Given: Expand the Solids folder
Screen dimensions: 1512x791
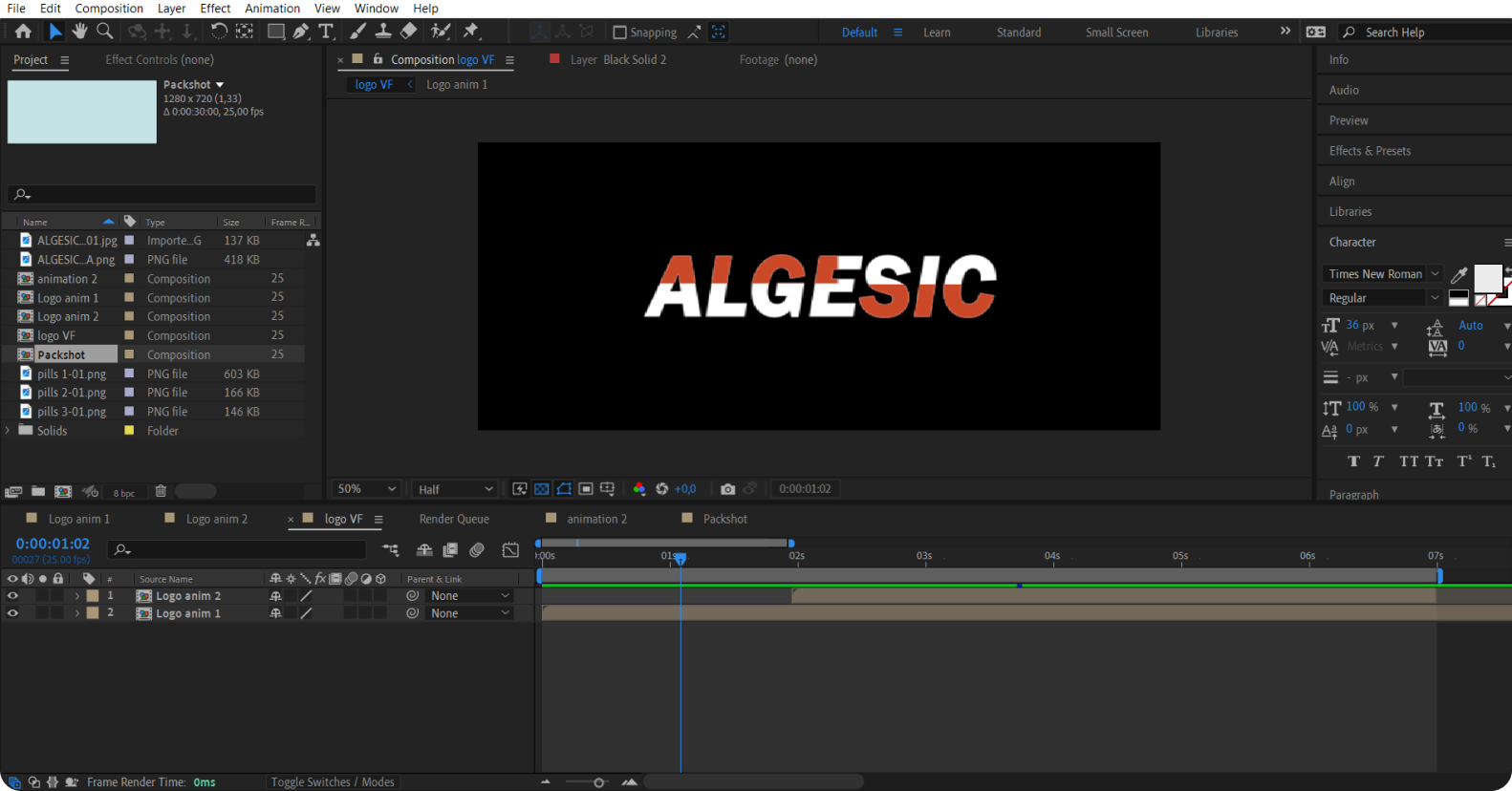Looking at the screenshot, I should point(8,431).
